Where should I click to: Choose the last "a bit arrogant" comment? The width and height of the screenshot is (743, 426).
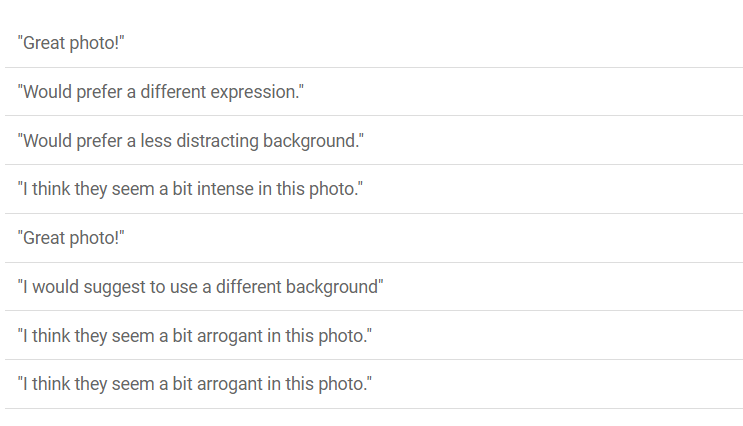click(x=195, y=384)
